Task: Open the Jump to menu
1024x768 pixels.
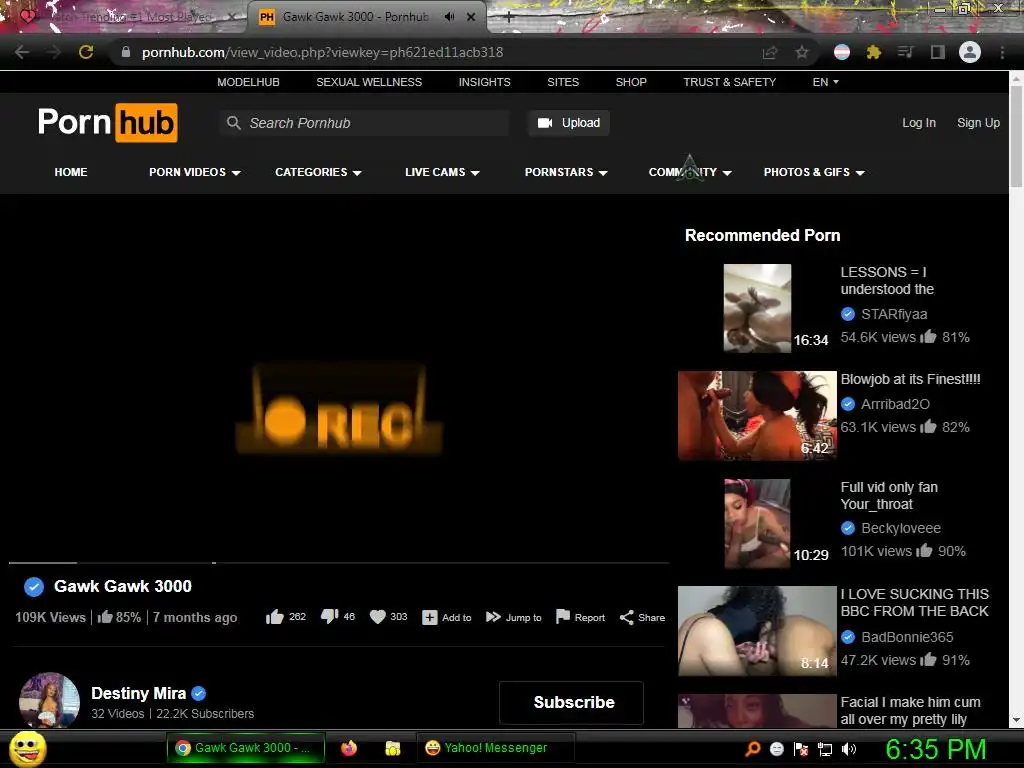Action: [x=513, y=617]
